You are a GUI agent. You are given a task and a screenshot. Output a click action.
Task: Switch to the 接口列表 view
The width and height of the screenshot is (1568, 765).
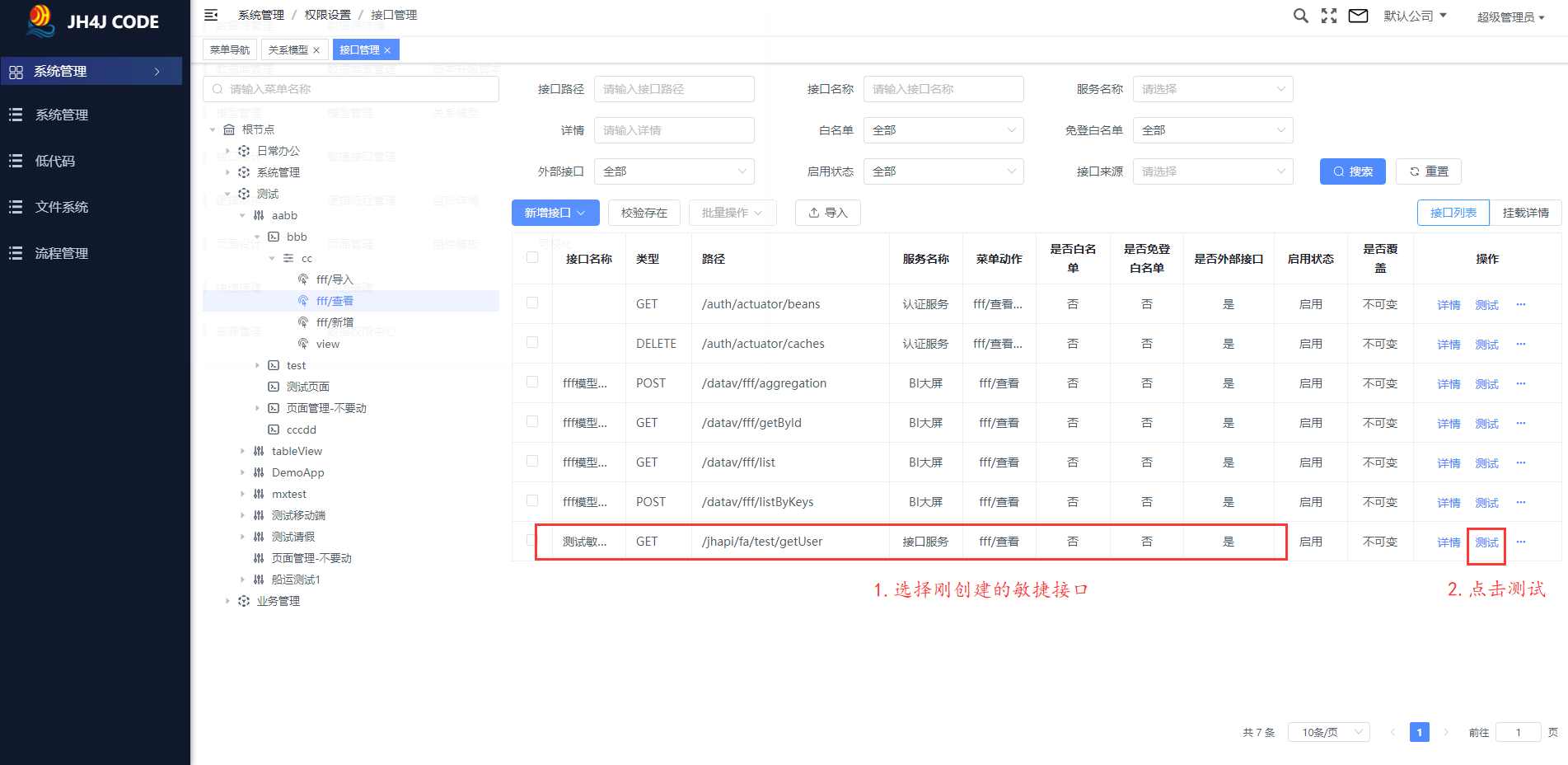pos(1453,213)
